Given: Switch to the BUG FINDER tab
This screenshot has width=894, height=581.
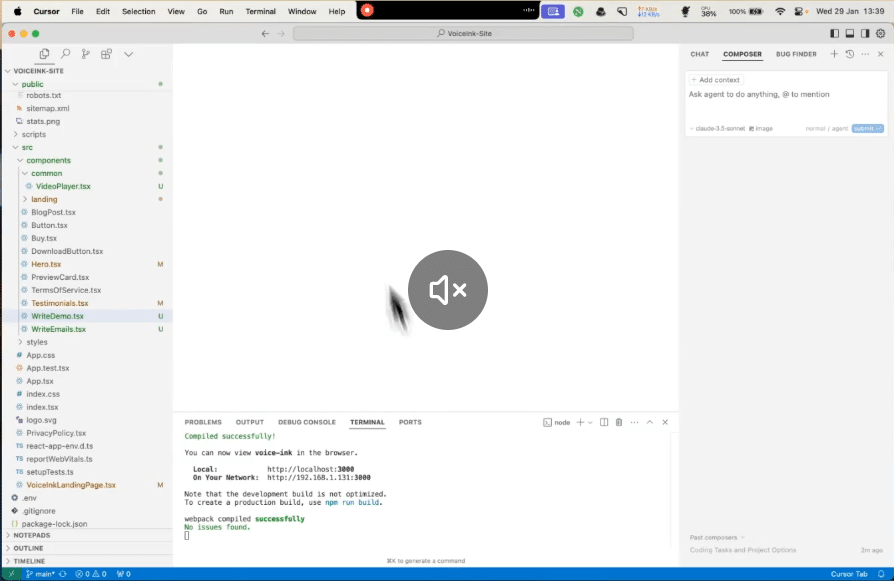Looking at the screenshot, I should point(795,54).
